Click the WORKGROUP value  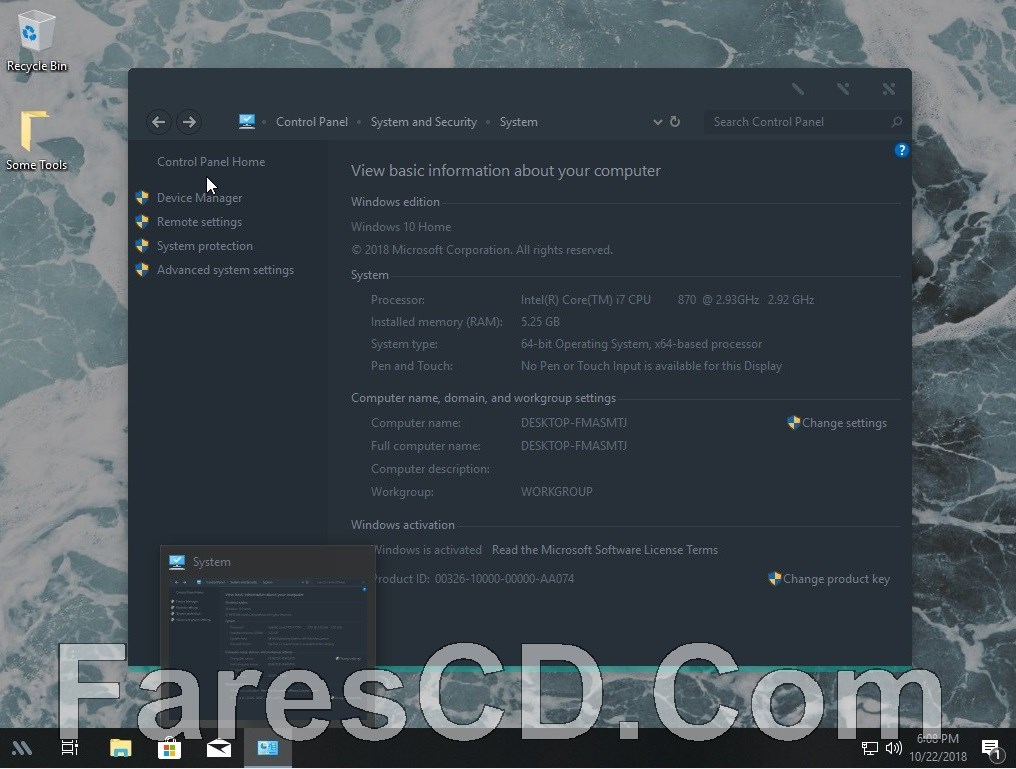pos(557,492)
